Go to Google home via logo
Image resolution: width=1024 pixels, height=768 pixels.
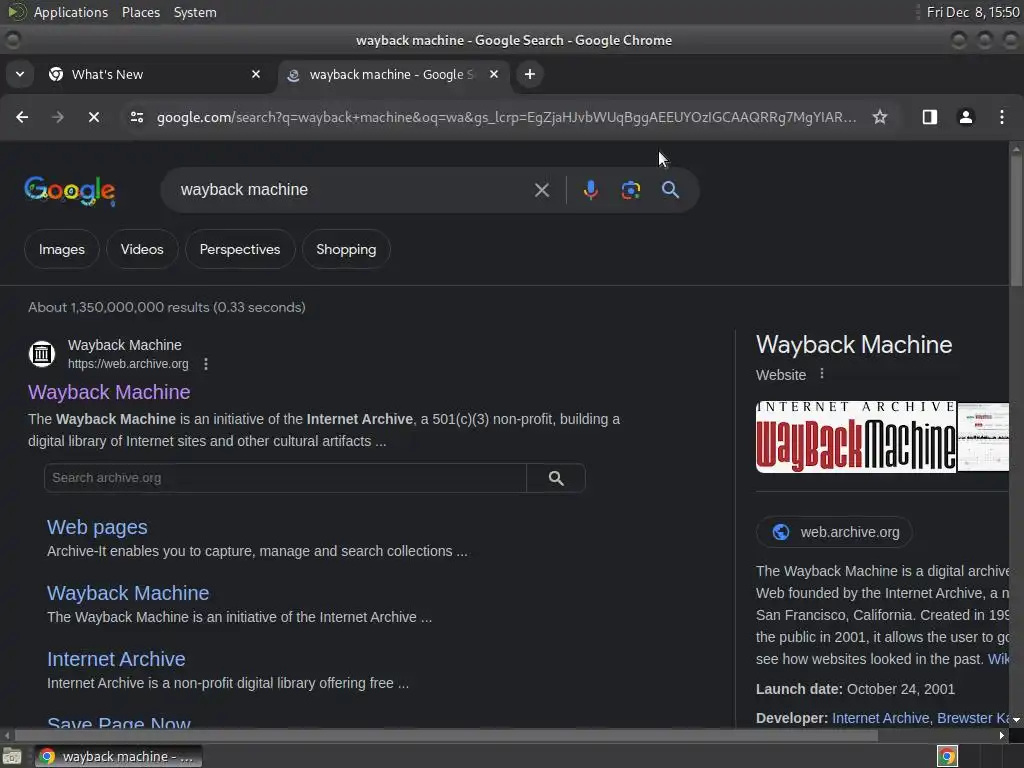pyautogui.click(x=69, y=191)
